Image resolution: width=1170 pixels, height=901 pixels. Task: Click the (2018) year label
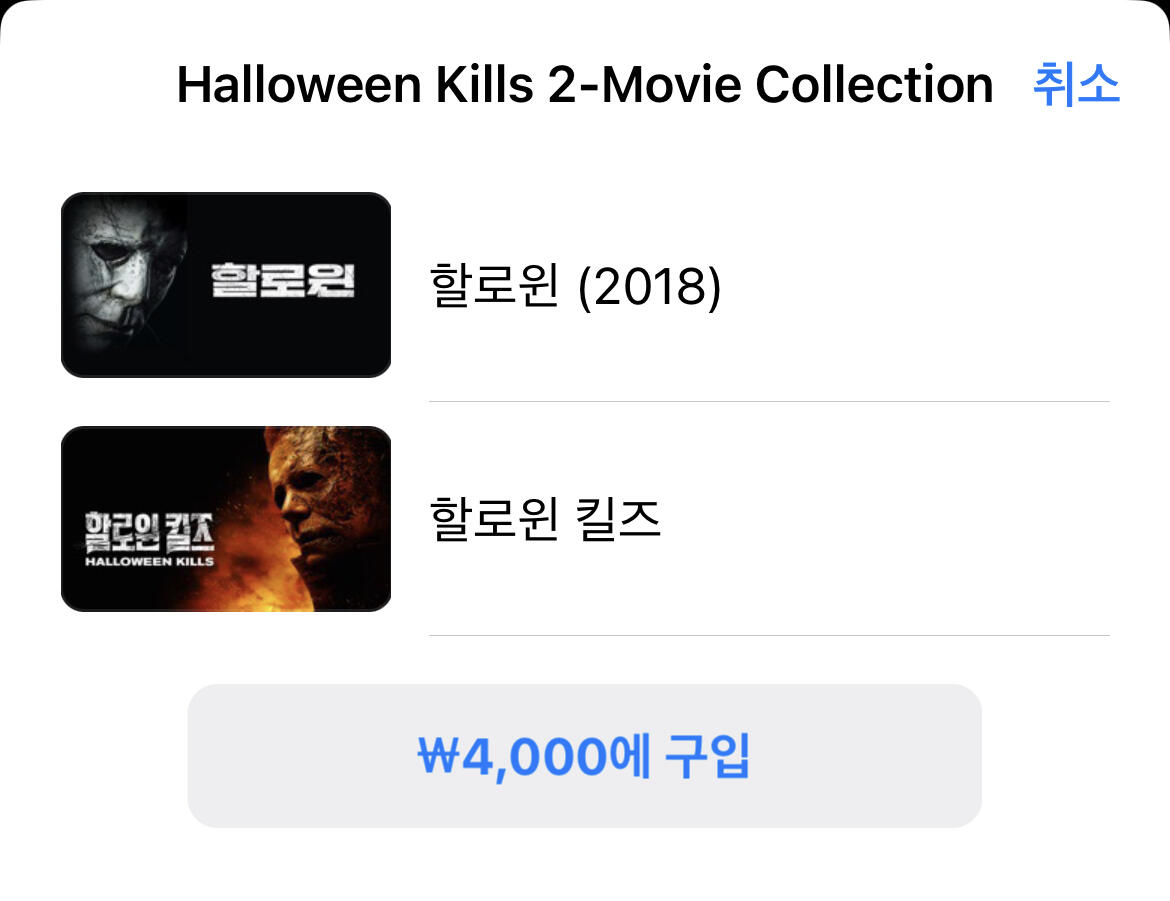pyautogui.click(x=650, y=286)
